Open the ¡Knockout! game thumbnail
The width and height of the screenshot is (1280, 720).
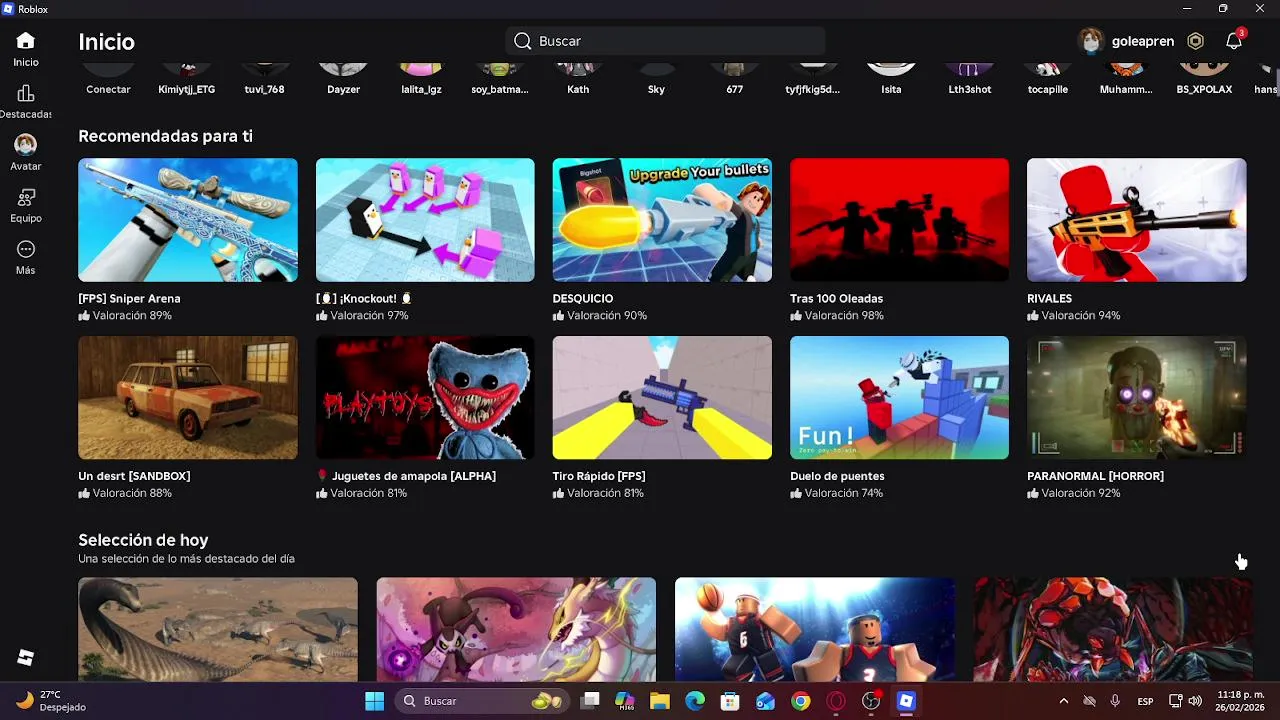coord(425,220)
